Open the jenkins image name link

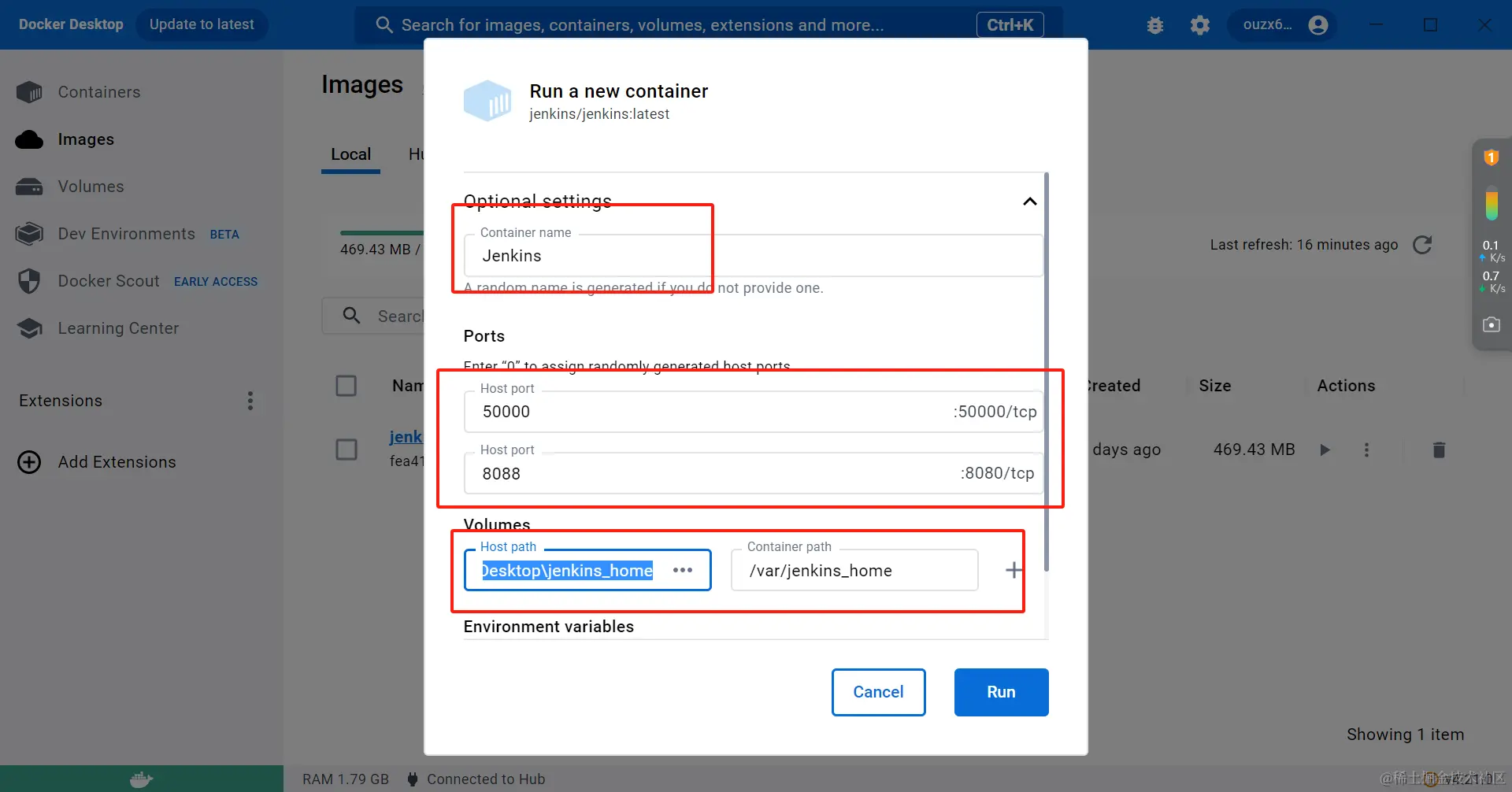406,437
